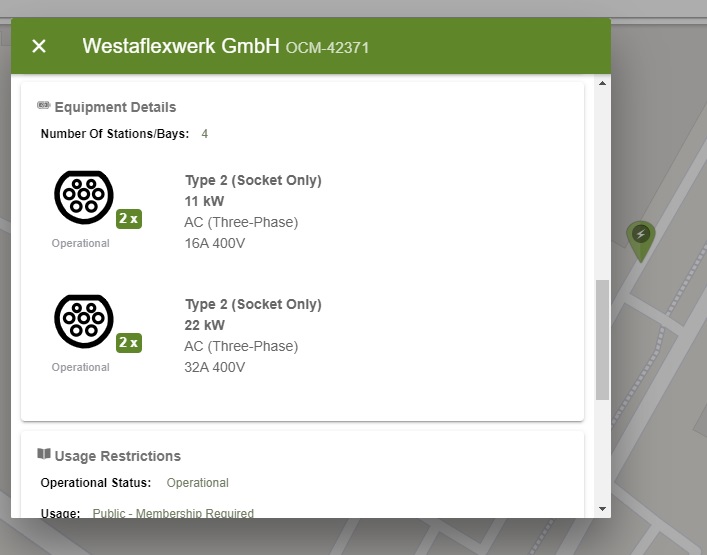This screenshot has width=707, height=555.
Task: Select the charging station map marker
Action: [x=641, y=236]
